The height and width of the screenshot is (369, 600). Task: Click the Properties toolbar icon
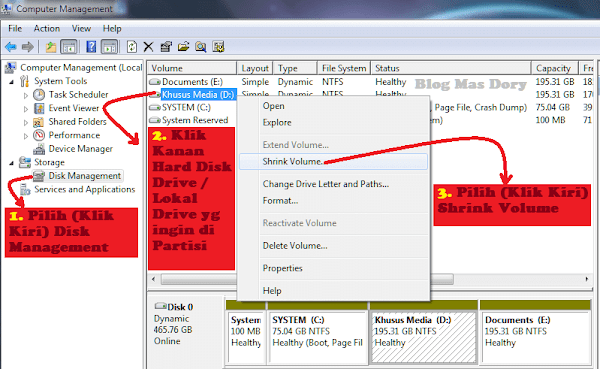coord(166,47)
